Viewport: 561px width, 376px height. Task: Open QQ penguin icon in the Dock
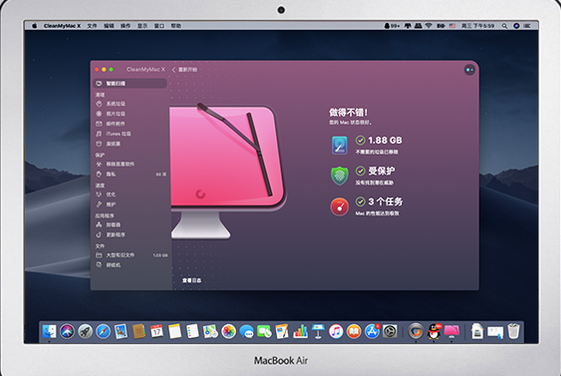(x=434, y=332)
